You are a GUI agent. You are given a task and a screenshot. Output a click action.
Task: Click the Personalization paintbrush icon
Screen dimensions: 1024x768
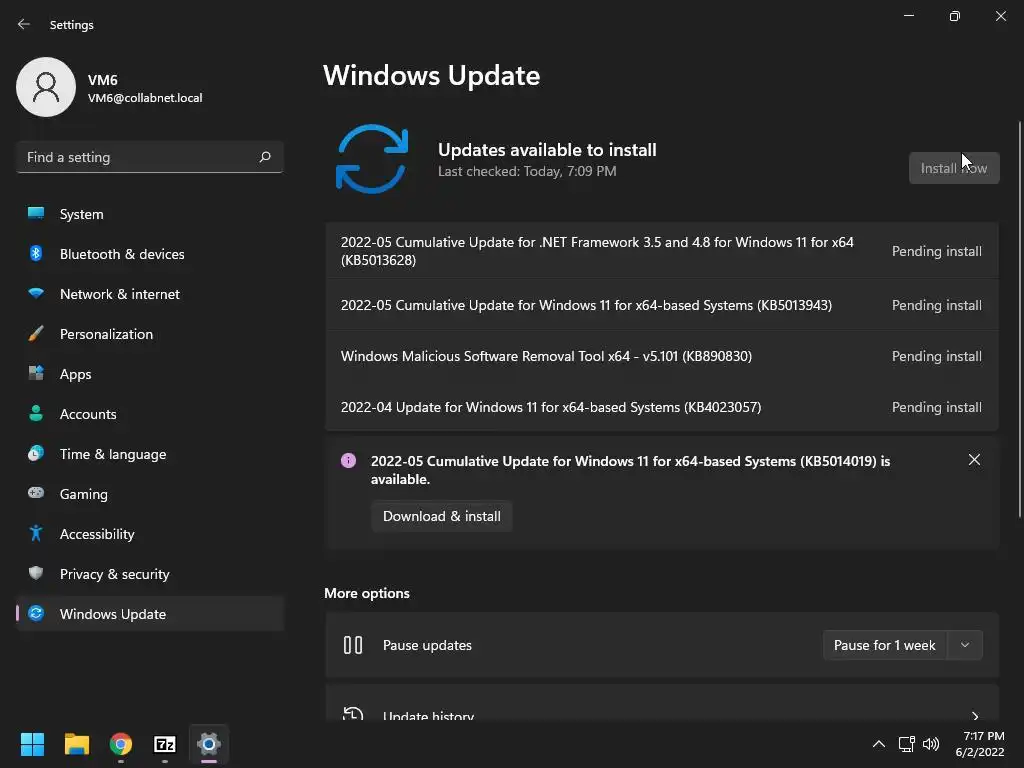[36, 334]
